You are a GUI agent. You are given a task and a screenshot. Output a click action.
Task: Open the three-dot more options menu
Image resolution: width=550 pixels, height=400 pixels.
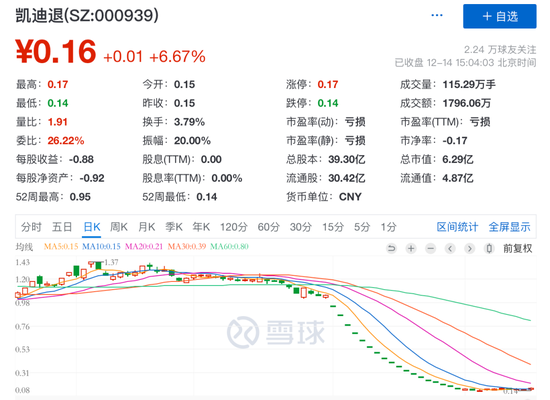(437, 15)
